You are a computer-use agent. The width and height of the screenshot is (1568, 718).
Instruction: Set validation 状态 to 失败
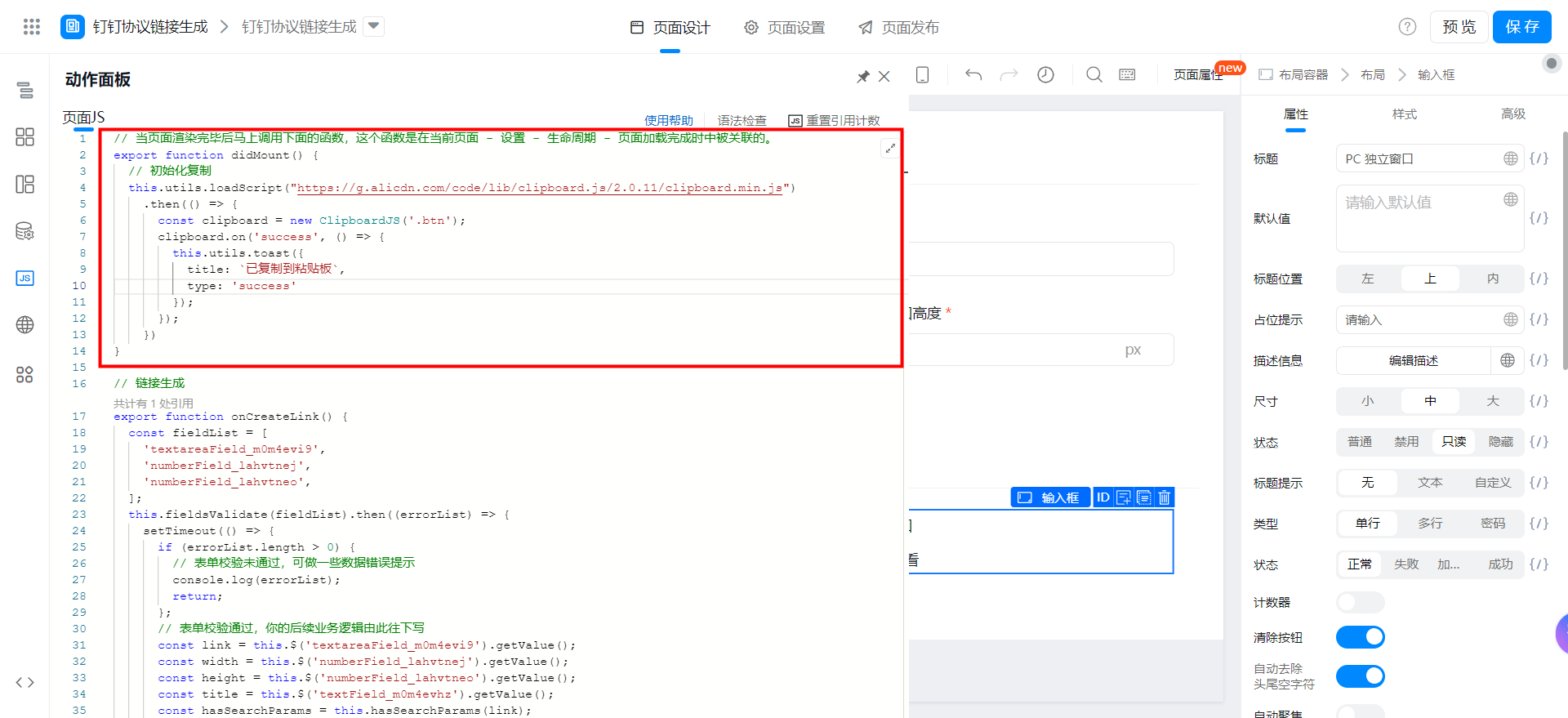point(1406,564)
